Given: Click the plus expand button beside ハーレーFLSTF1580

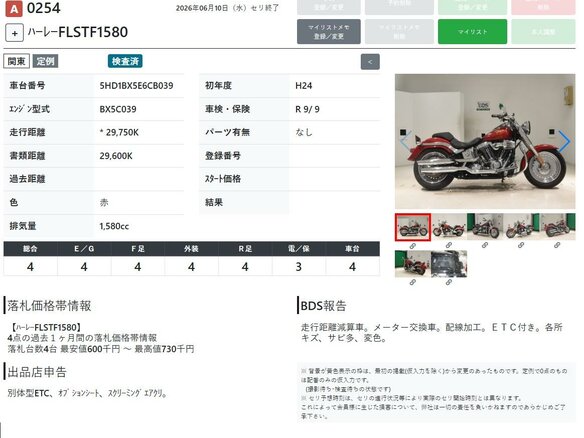Looking at the screenshot, I should [15, 33].
